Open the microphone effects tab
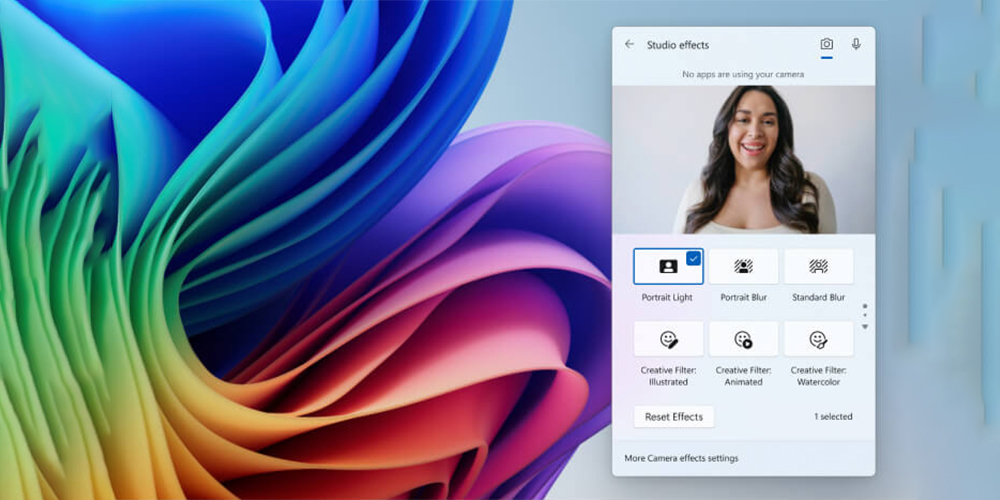Image resolution: width=1000 pixels, height=500 pixels. tap(856, 44)
